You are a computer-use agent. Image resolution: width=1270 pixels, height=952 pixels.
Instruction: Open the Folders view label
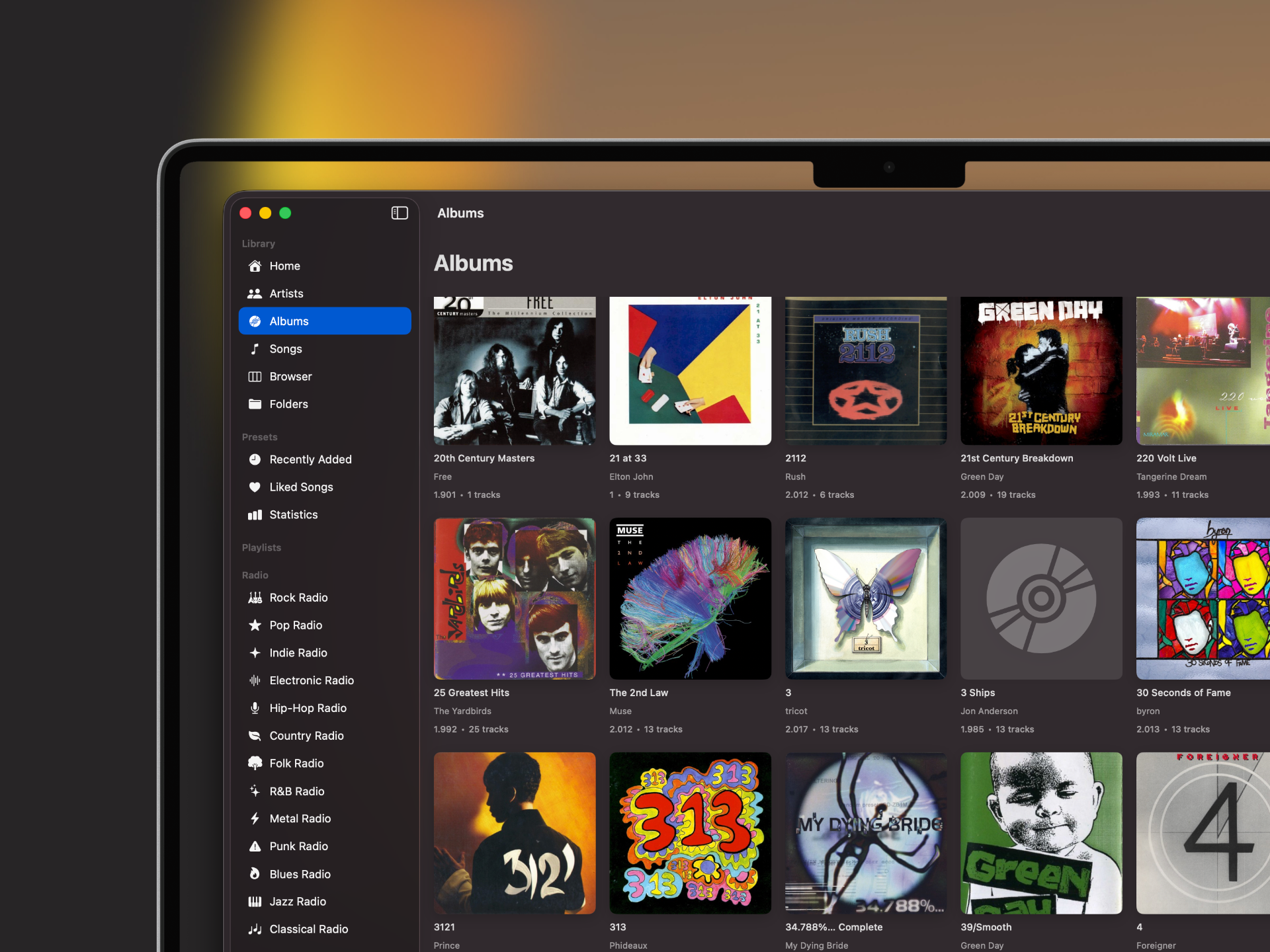pos(288,404)
